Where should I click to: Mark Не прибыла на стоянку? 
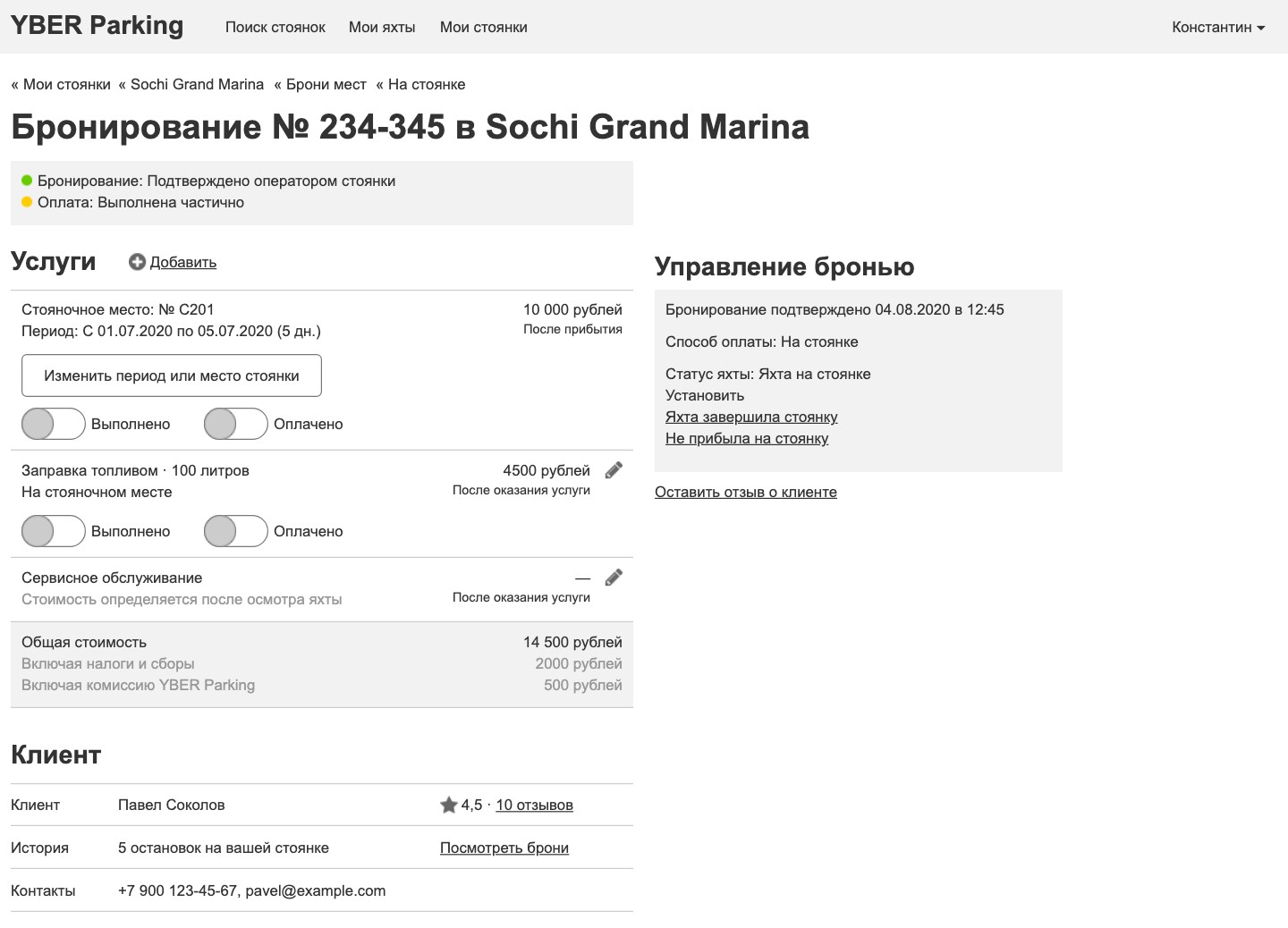click(x=747, y=438)
